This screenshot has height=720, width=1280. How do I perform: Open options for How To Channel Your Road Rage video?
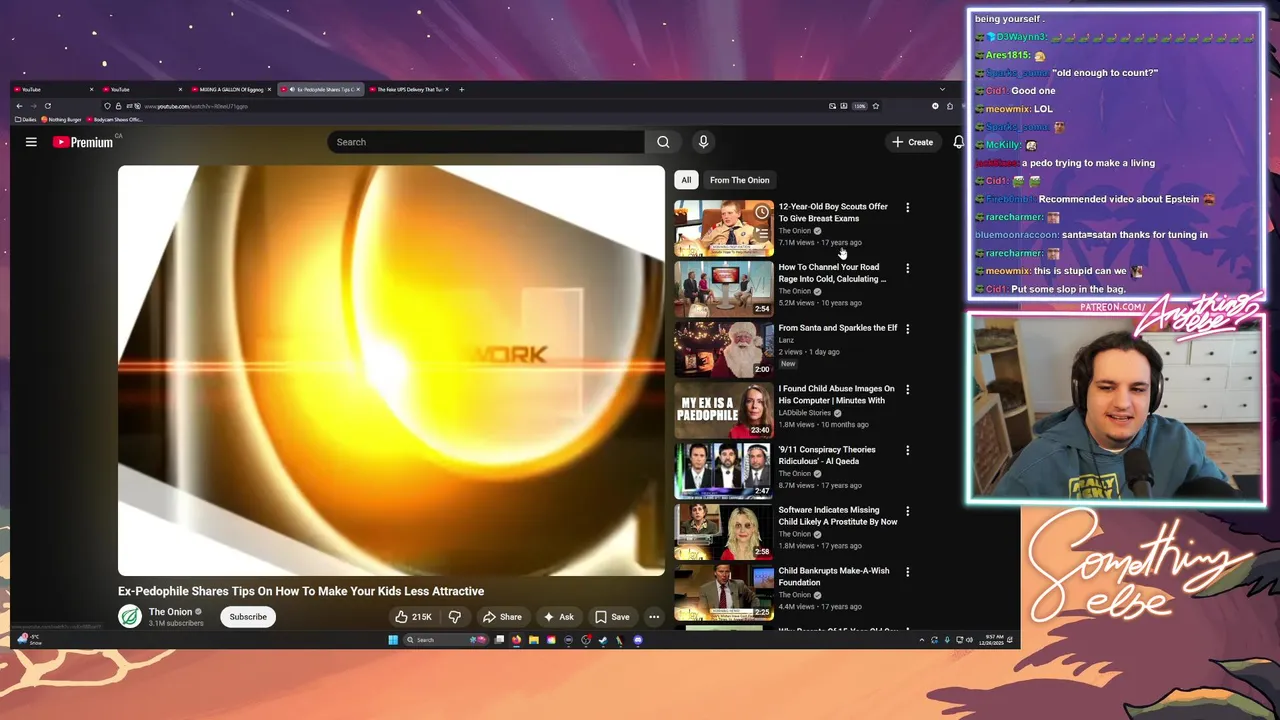coord(907,268)
